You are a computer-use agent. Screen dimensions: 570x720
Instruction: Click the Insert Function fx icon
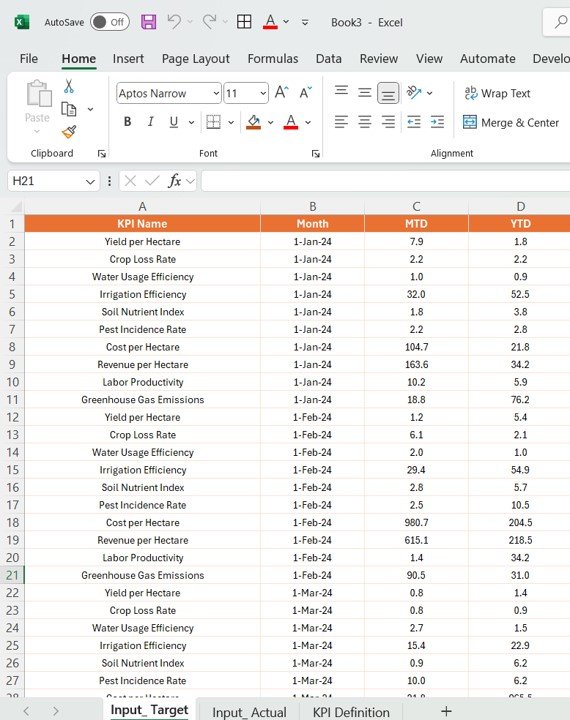click(x=175, y=181)
